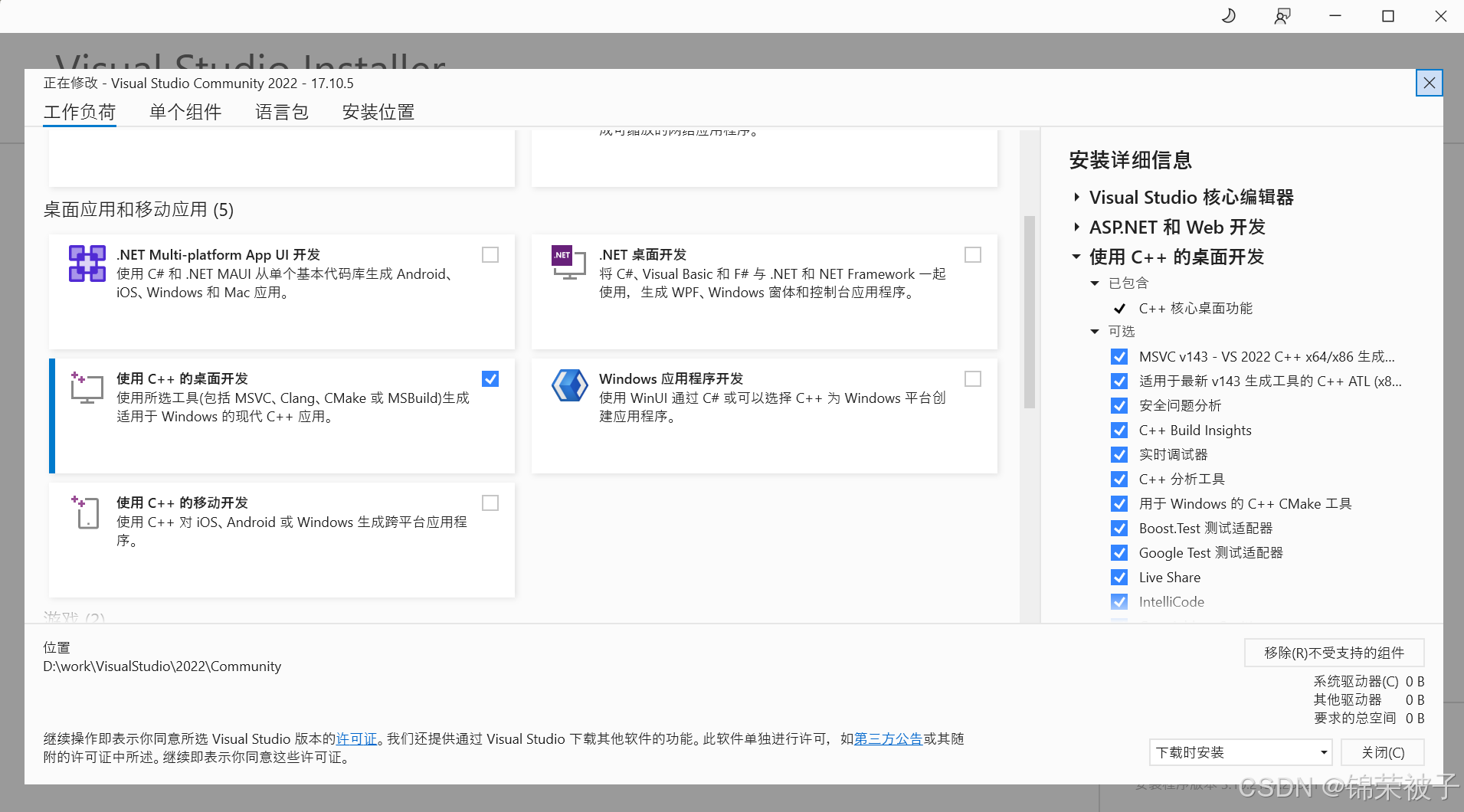This screenshot has width=1464, height=812.
Task: Click the C++ 核心桌面功能 checkmark icon
Action: click(x=1119, y=309)
